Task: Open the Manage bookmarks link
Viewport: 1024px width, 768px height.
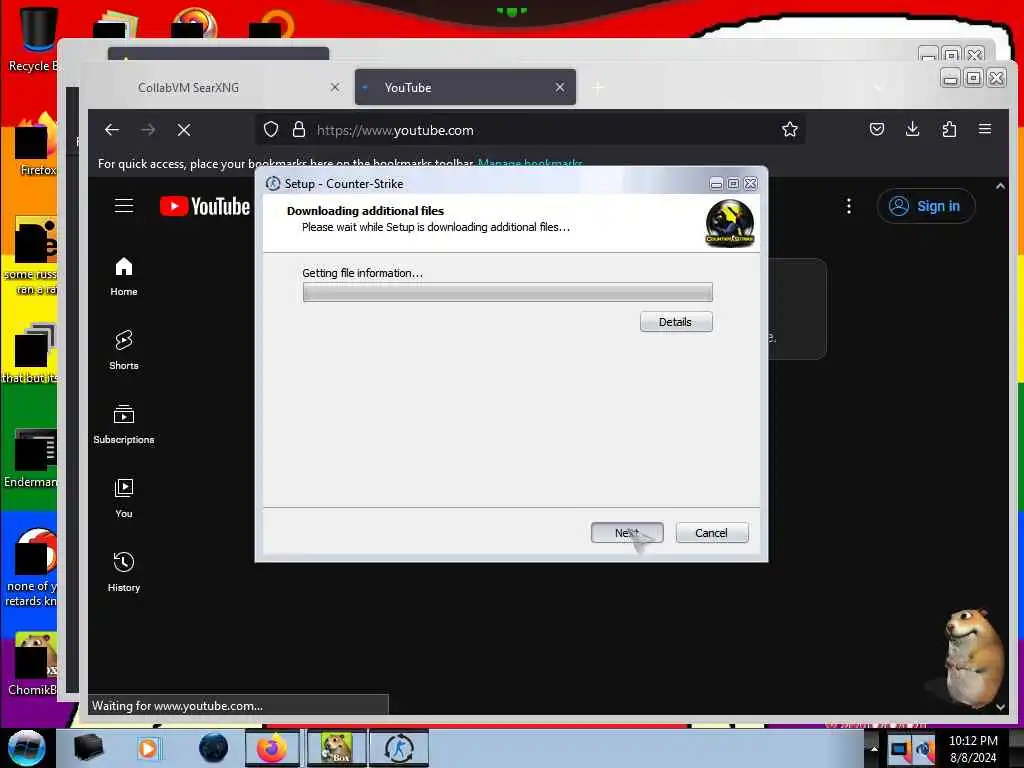Action: pyautogui.click(x=530, y=163)
